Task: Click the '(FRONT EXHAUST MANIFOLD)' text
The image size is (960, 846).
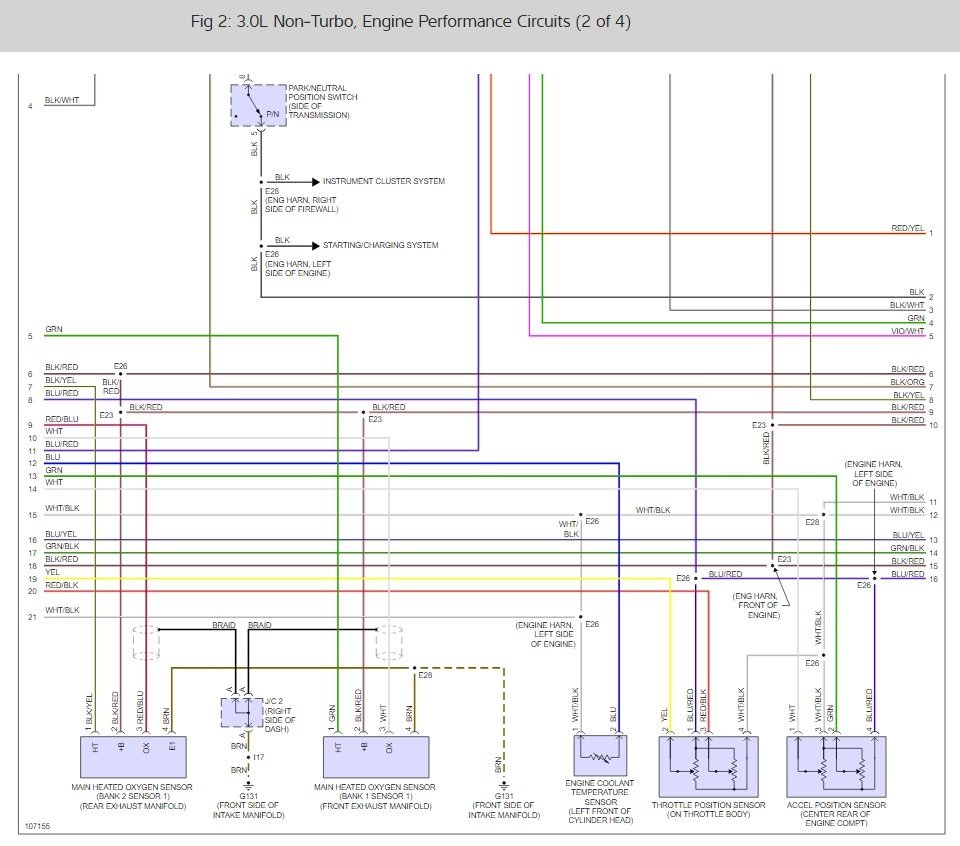Action: click(x=376, y=806)
